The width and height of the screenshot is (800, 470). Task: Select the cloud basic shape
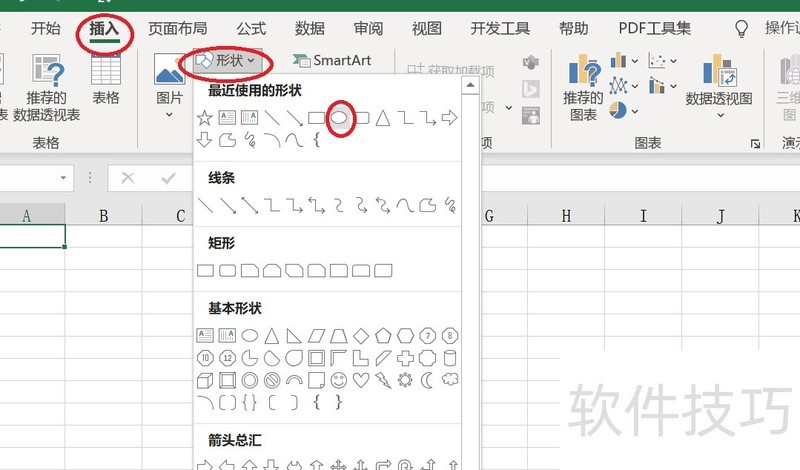point(450,379)
